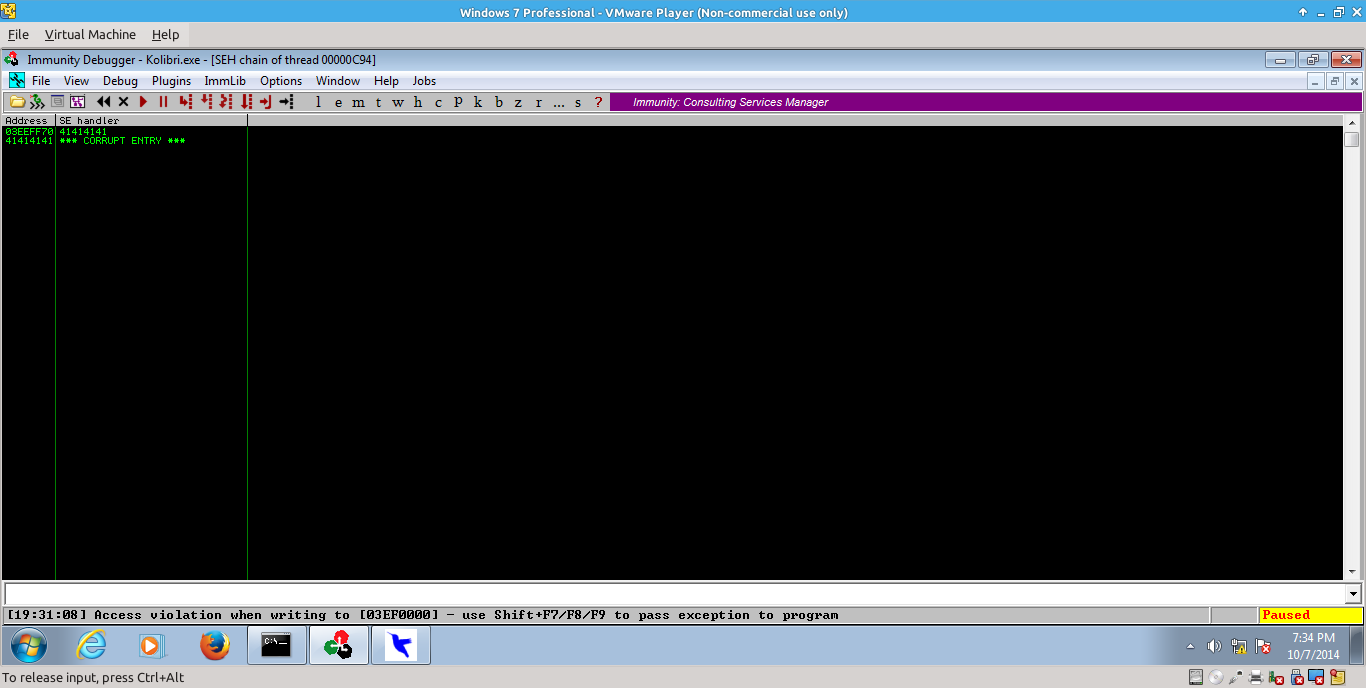The image size is (1366, 688).
Task: Open the ImmLib menu
Action: click(x=225, y=81)
